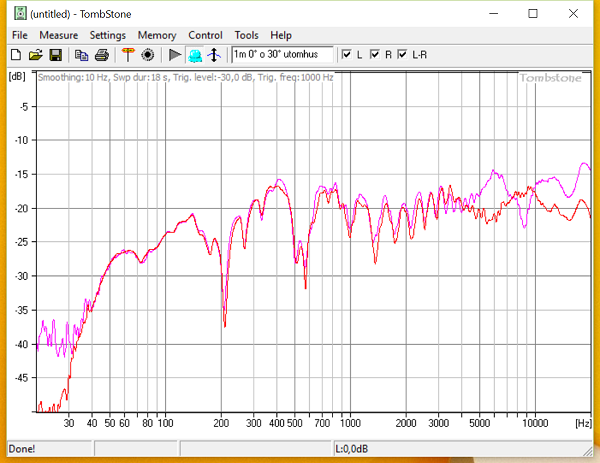Viewport: 600px width, 463px height.
Task: Open a saved measurement file
Action: (x=36, y=55)
